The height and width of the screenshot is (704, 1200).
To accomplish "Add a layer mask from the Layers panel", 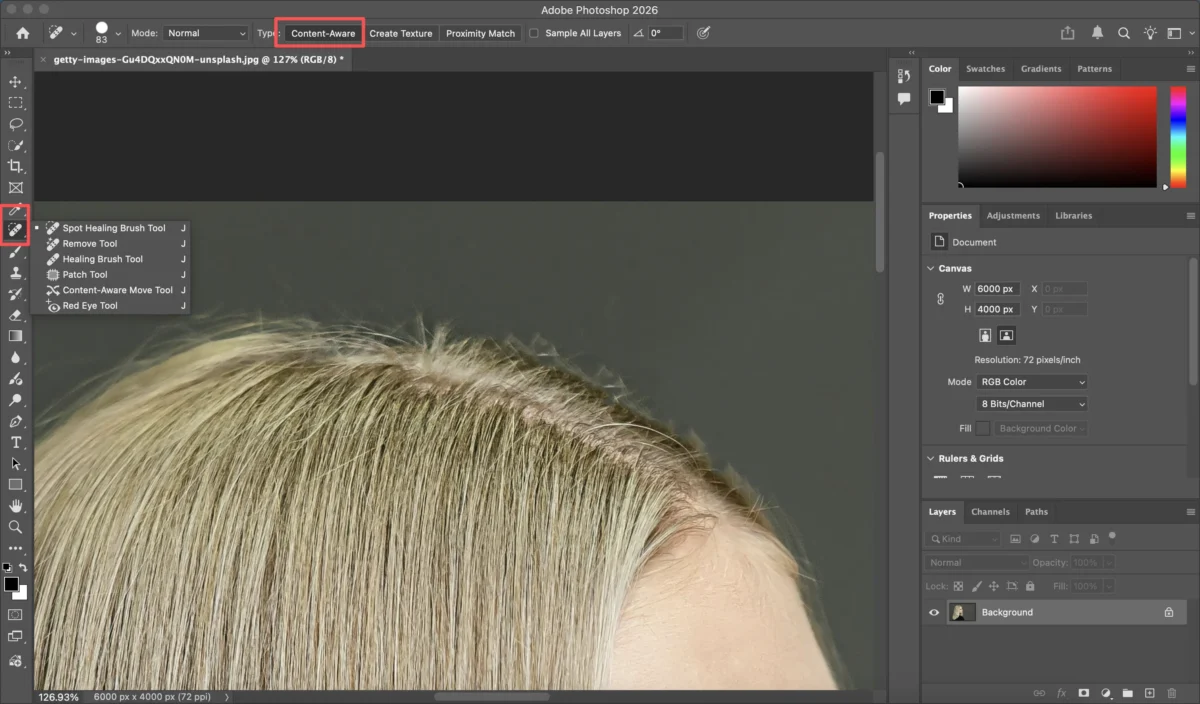I will pyautogui.click(x=1083, y=692).
